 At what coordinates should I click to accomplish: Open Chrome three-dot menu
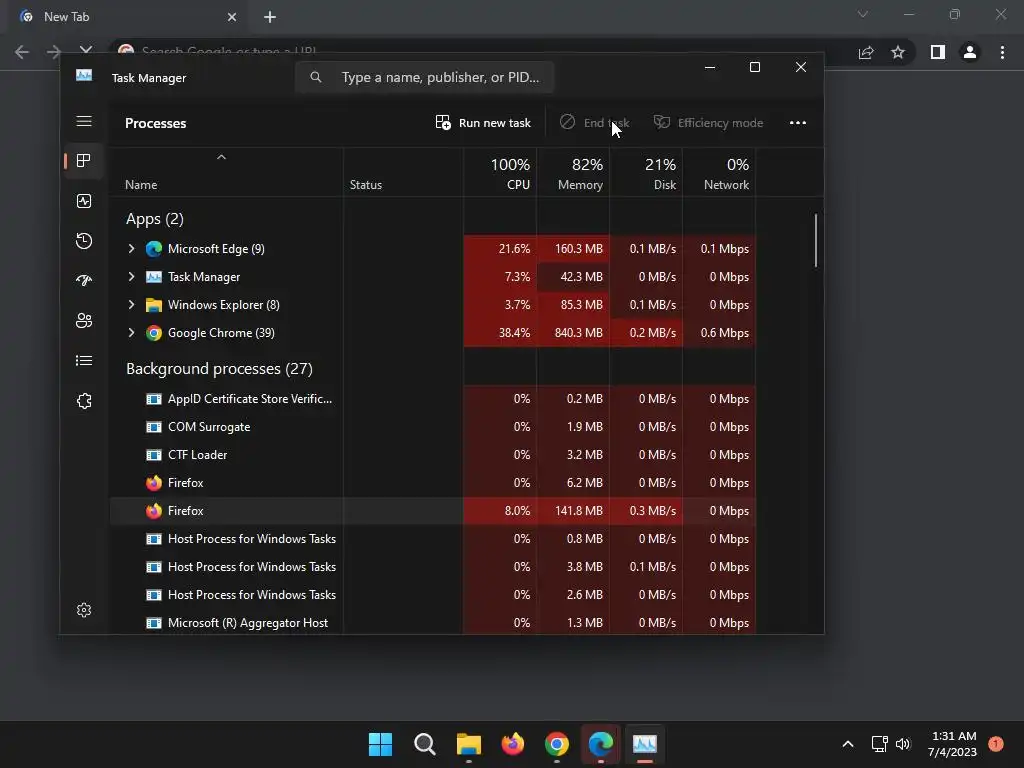[1002, 52]
